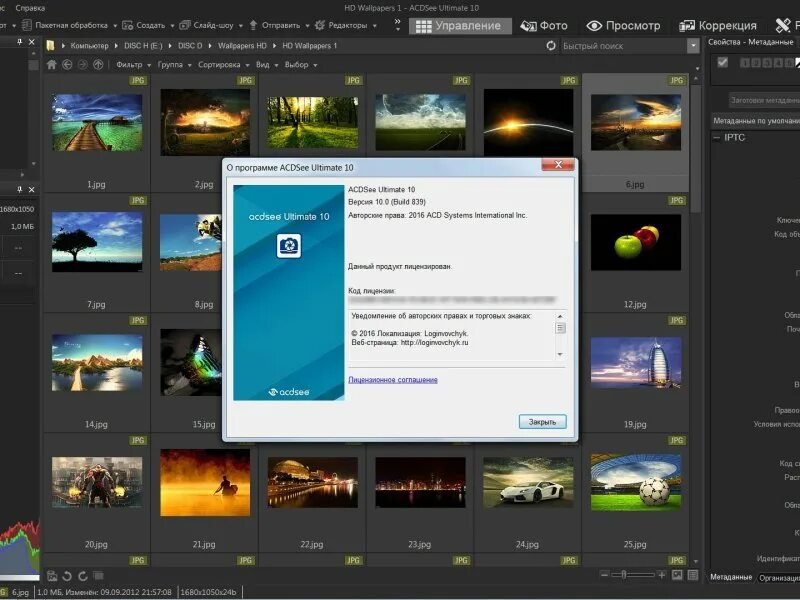Image resolution: width=800 pixels, height=600 pixels.
Task: Open the quick search options dropdown arrow
Action: (x=693, y=46)
